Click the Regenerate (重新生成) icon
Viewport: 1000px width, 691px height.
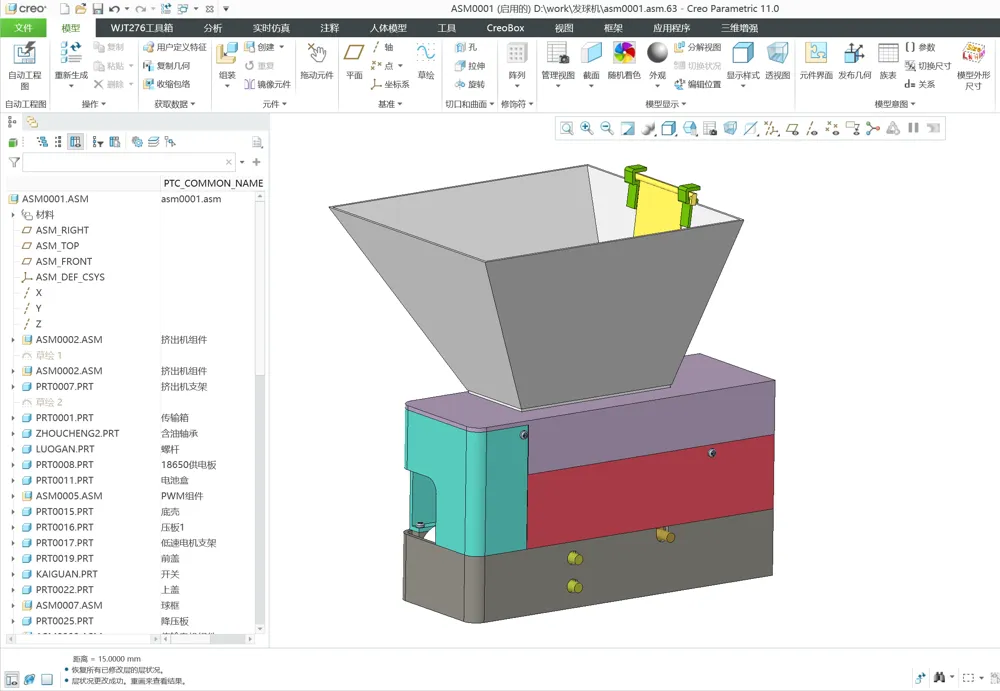click(x=71, y=53)
